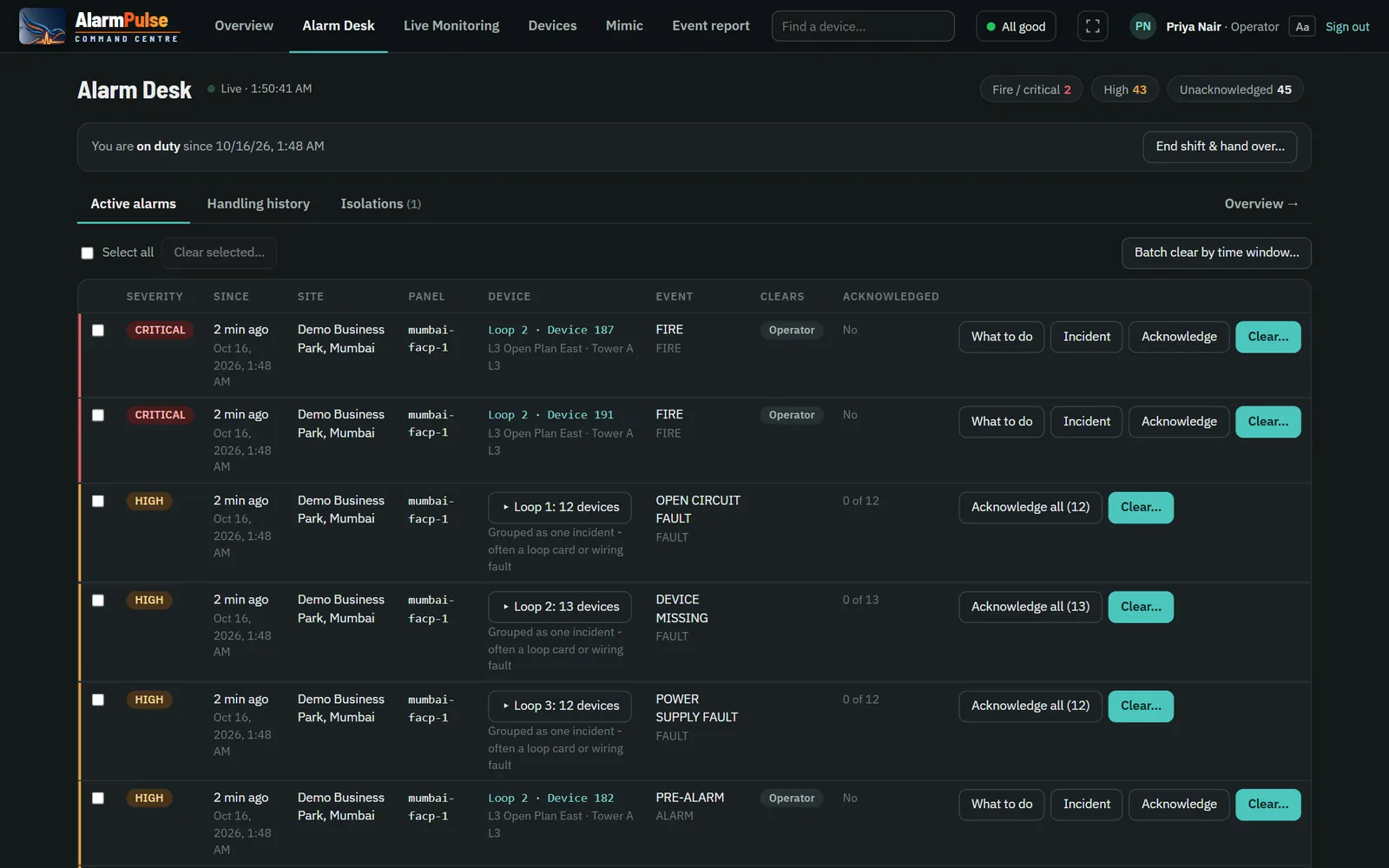The image size is (1389, 868).
Task: Expand the Loop 1: 12 devices group
Action: 560,507
